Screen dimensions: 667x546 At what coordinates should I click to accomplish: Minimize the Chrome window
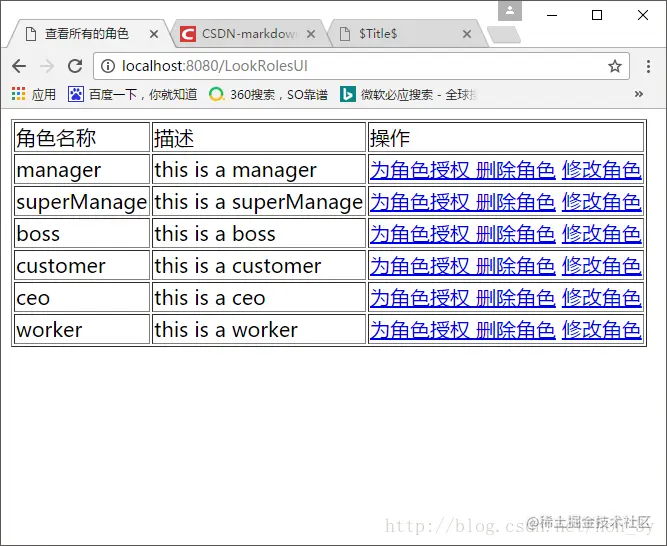point(552,15)
